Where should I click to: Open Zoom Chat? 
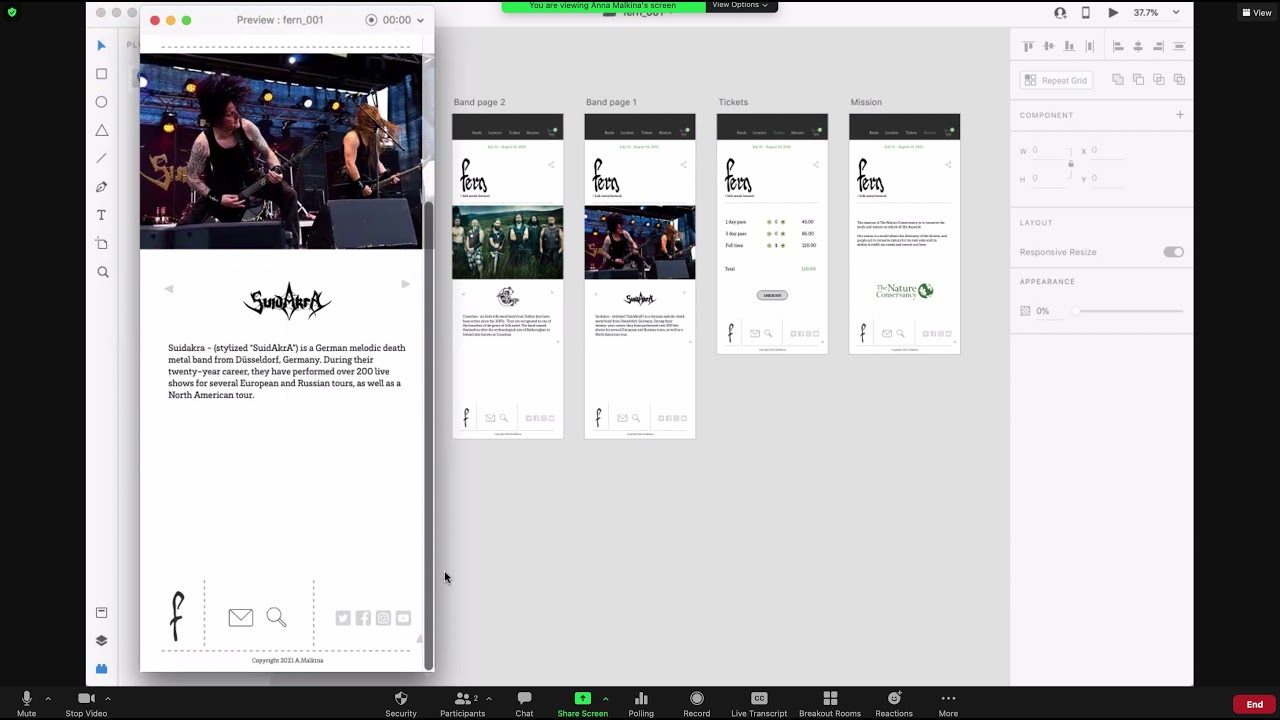tap(524, 703)
